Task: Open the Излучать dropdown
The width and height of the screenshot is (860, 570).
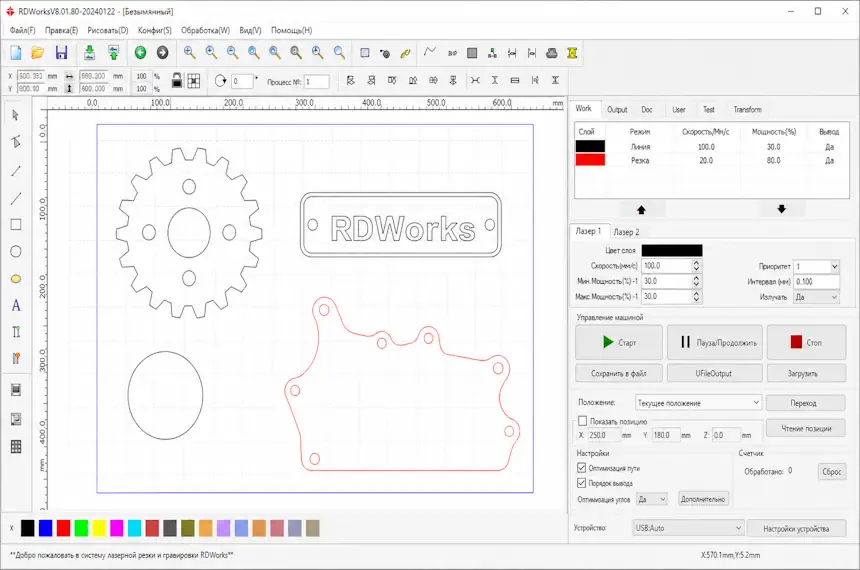Action: tap(817, 297)
